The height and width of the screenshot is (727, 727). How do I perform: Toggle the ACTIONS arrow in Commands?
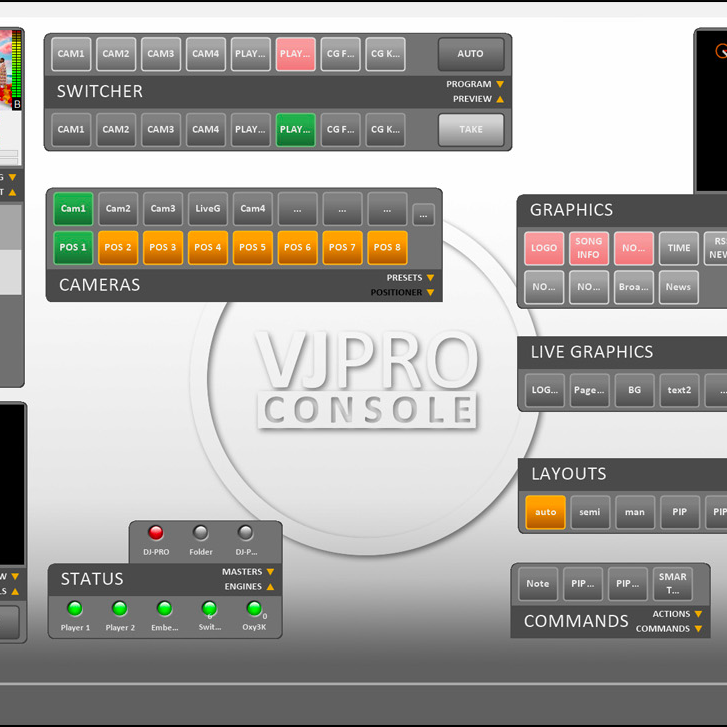pos(698,614)
